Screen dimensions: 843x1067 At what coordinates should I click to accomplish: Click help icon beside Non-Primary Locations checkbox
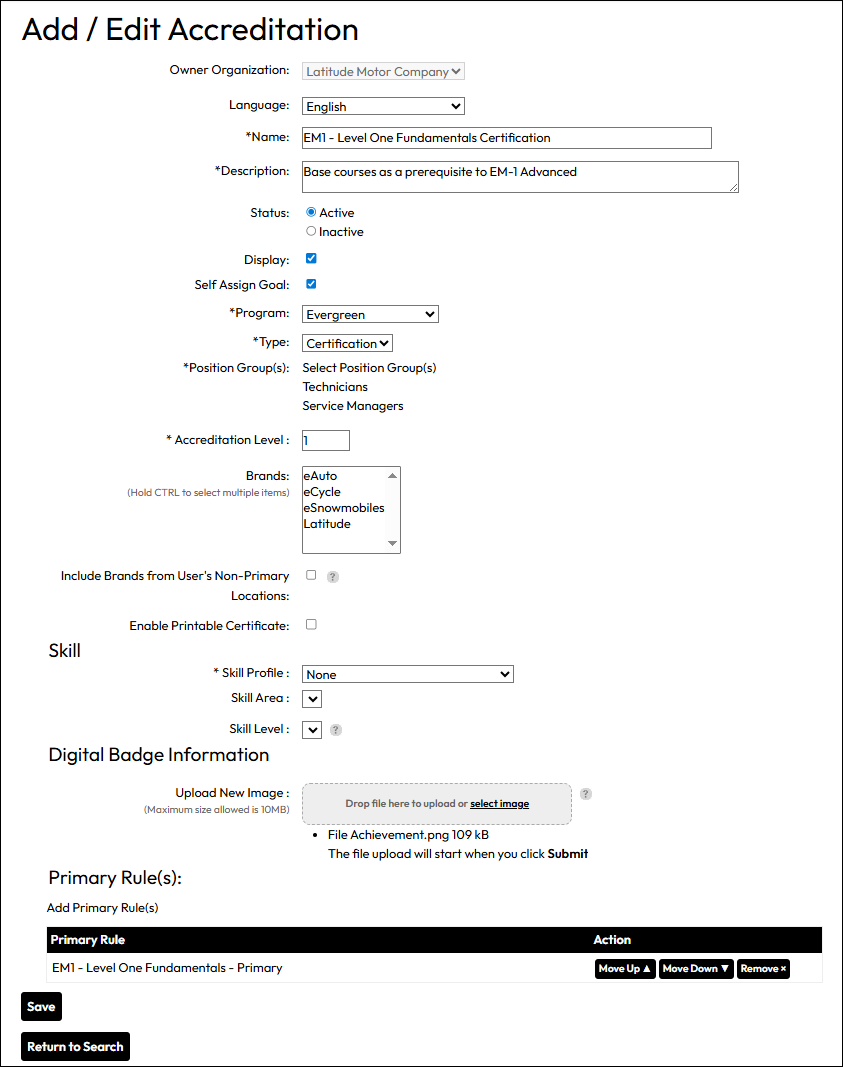333,577
